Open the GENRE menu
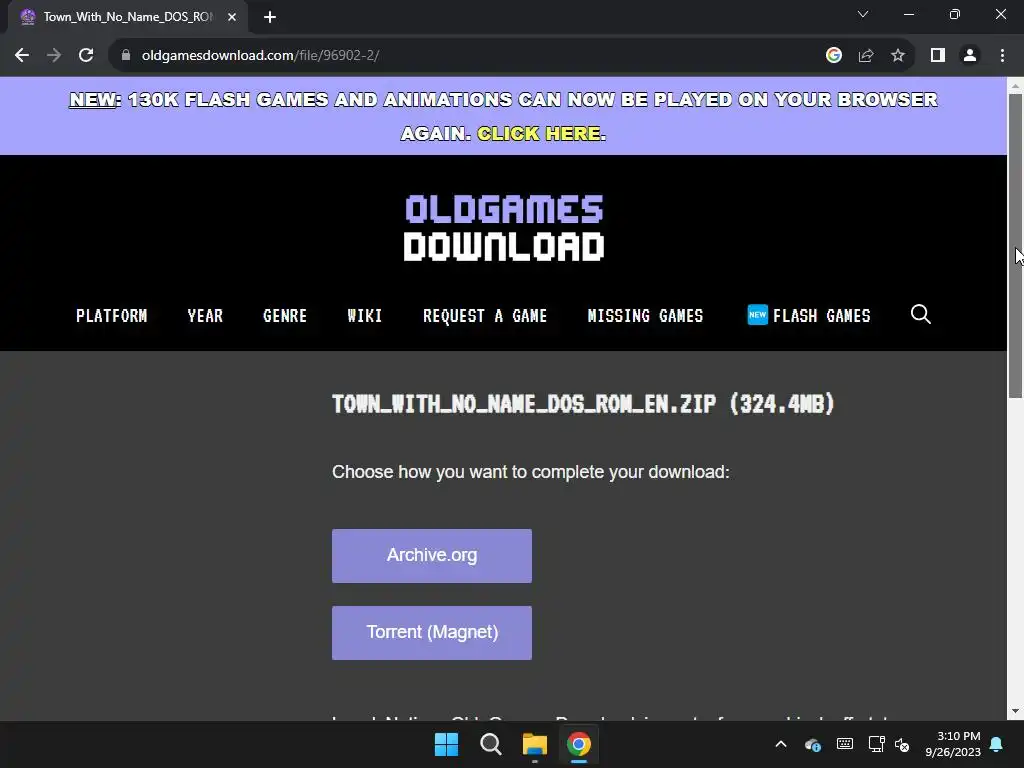The image size is (1024, 768). click(x=285, y=316)
